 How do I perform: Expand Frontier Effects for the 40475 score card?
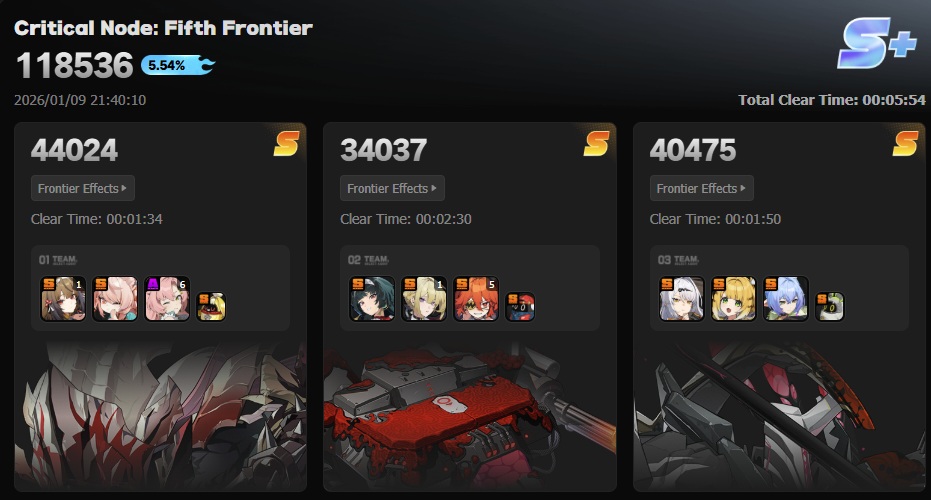701,188
